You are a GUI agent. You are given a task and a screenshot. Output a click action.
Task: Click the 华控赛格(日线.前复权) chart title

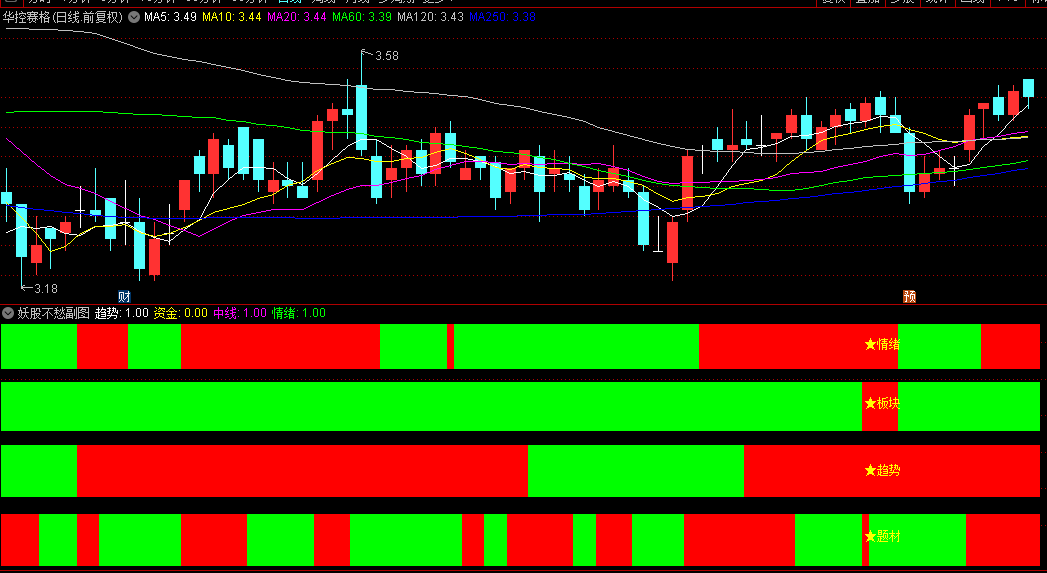(x=63, y=17)
